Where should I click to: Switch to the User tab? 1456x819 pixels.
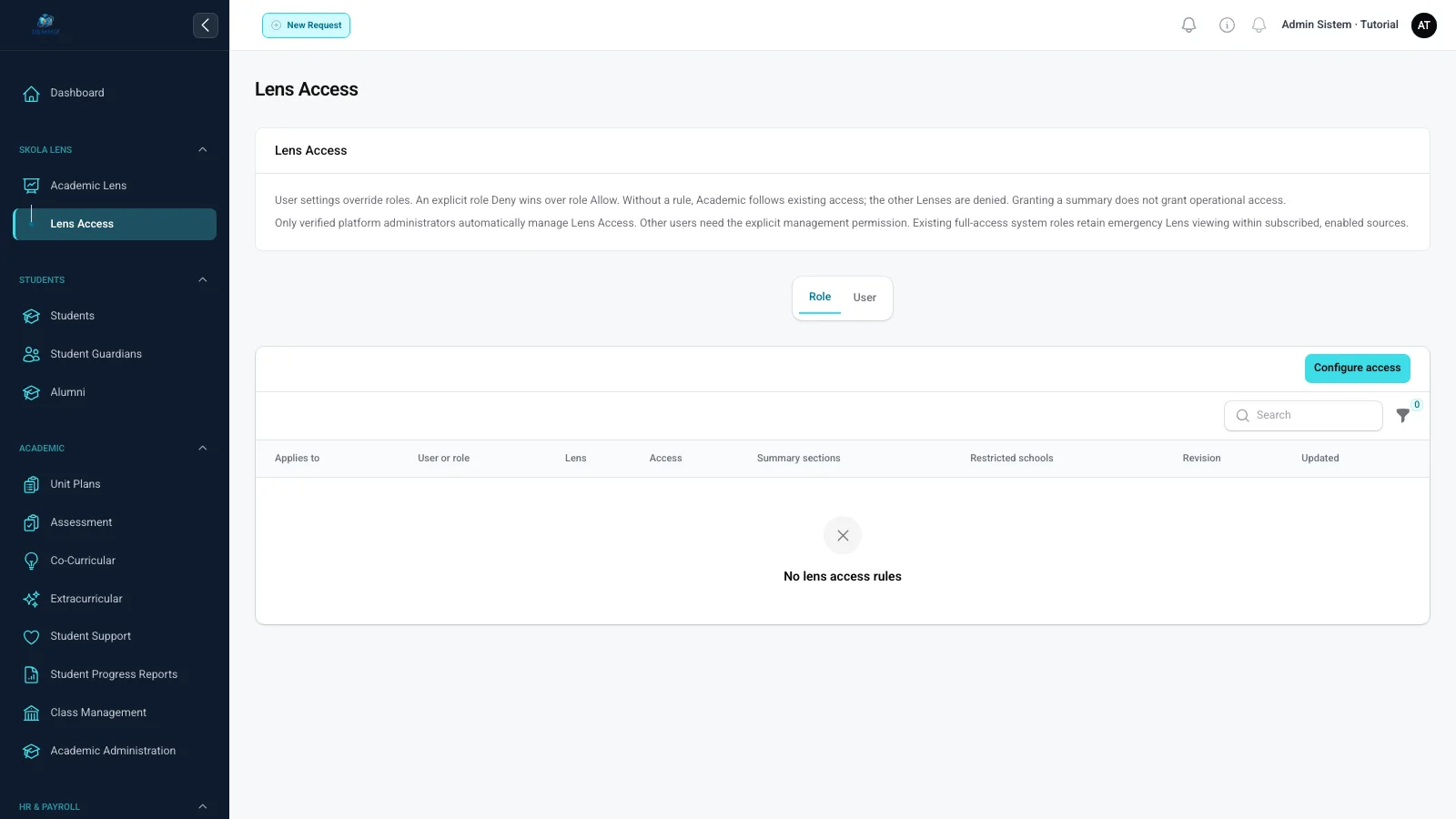coord(864,298)
